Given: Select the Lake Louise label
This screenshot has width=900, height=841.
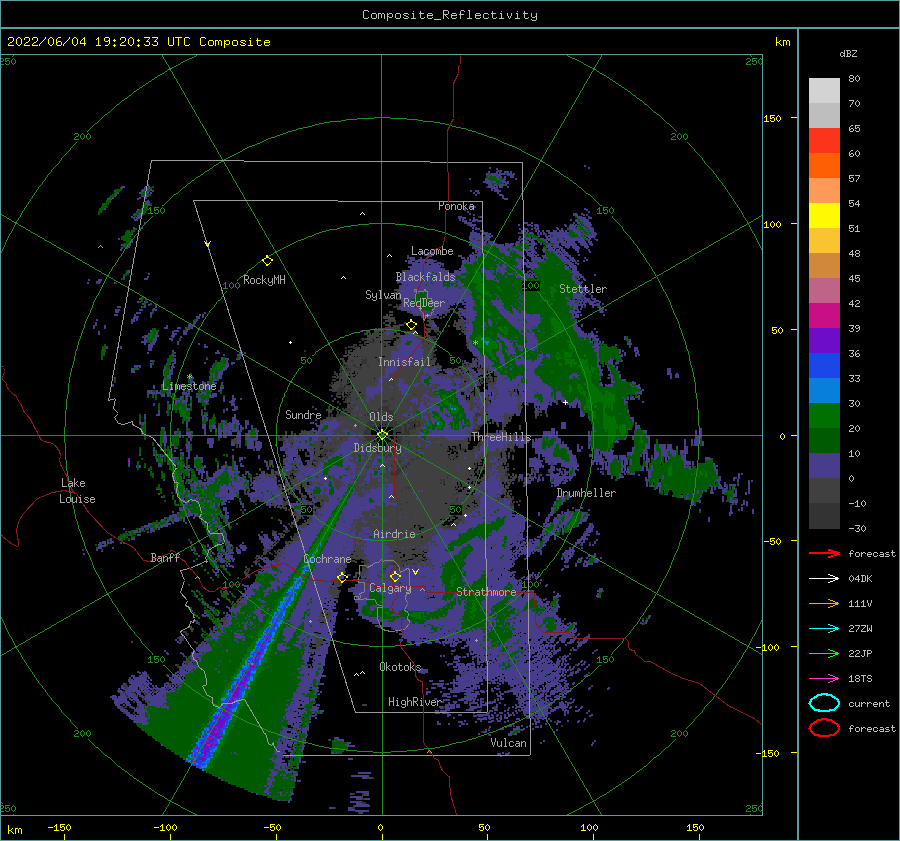Looking at the screenshot, I should pos(77,491).
